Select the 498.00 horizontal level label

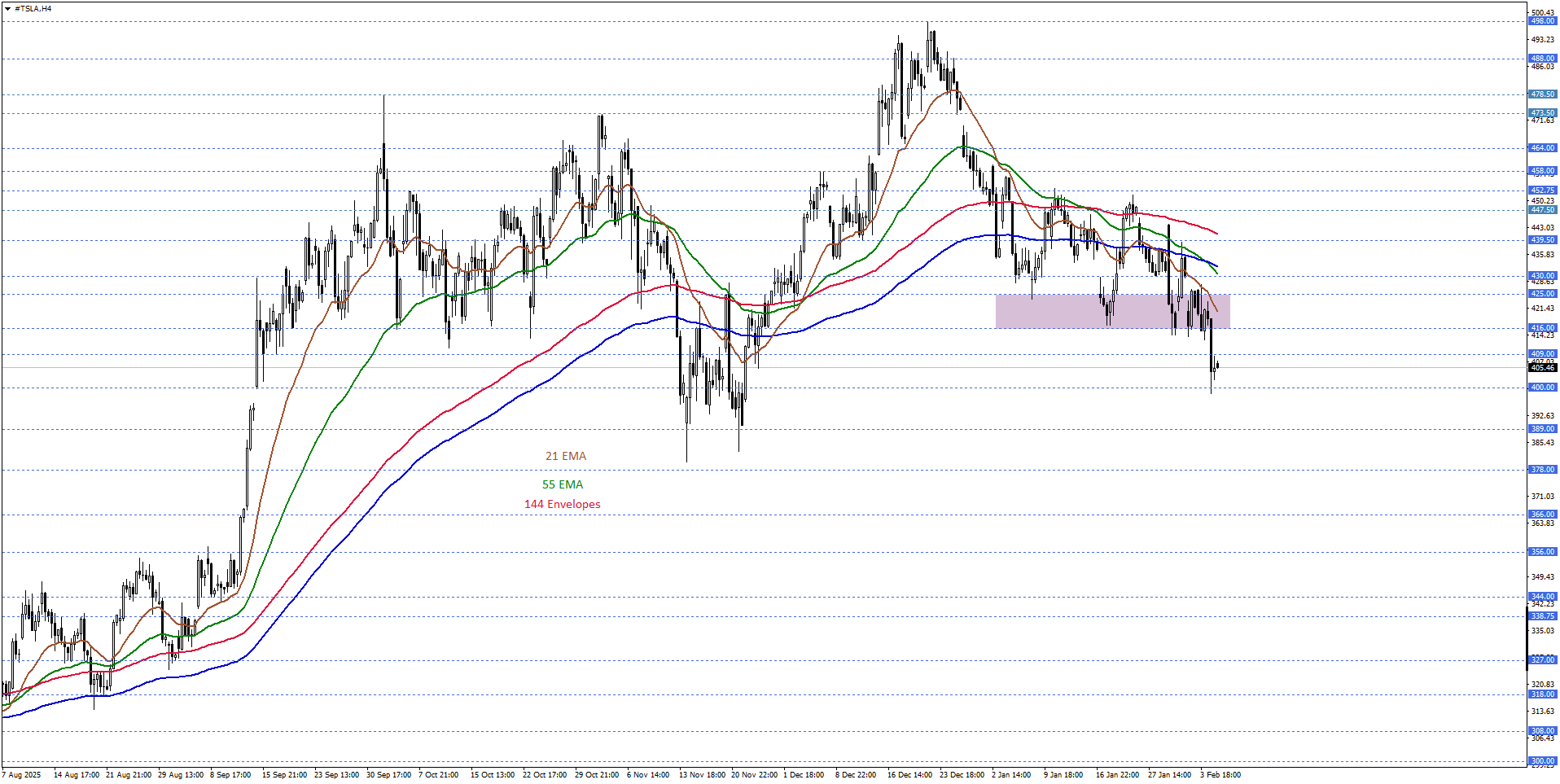(1542, 21)
